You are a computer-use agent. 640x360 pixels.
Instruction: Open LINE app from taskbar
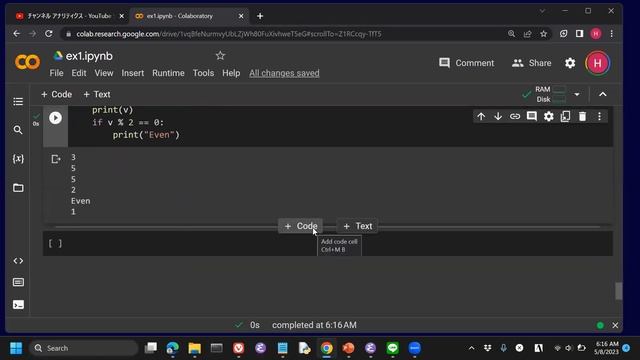coord(393,348)
